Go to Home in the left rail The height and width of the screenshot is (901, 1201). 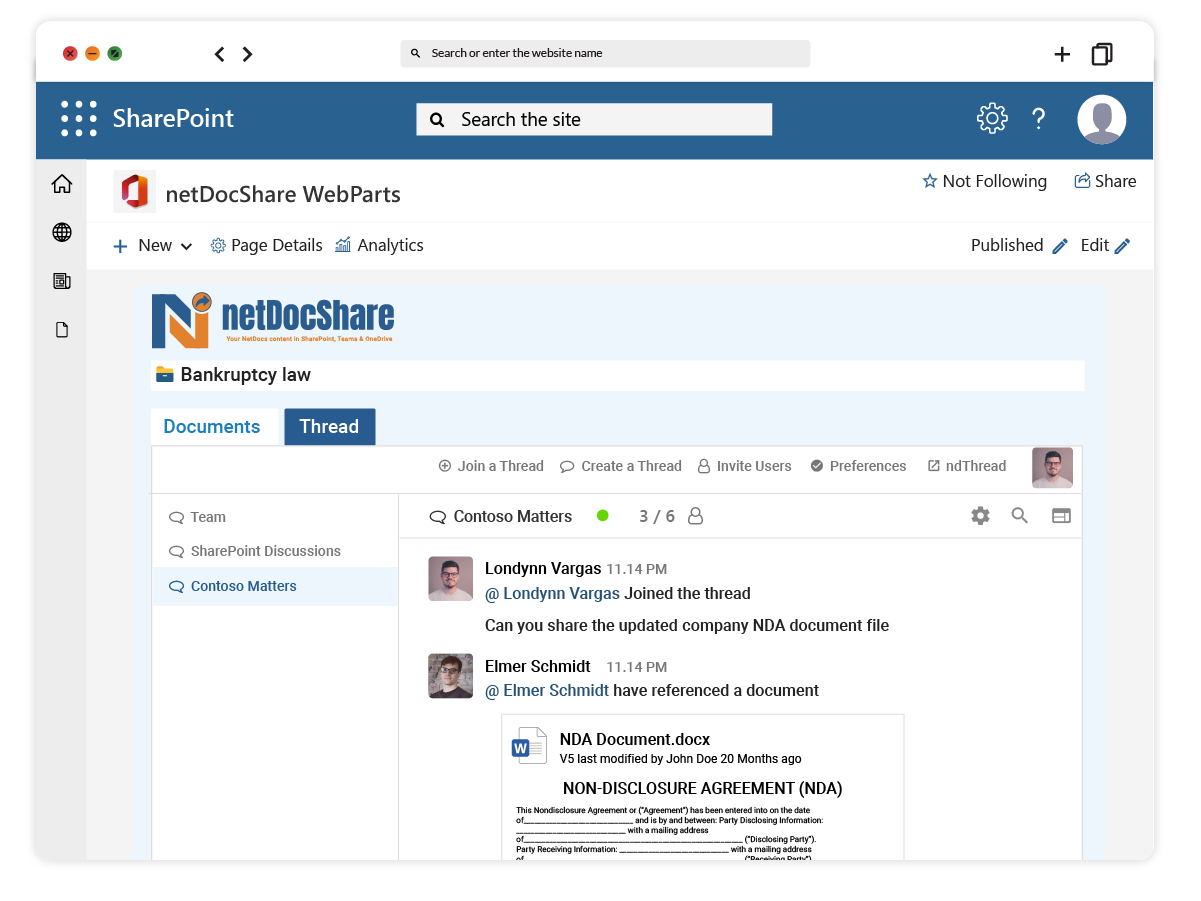[x=62, y=184]
